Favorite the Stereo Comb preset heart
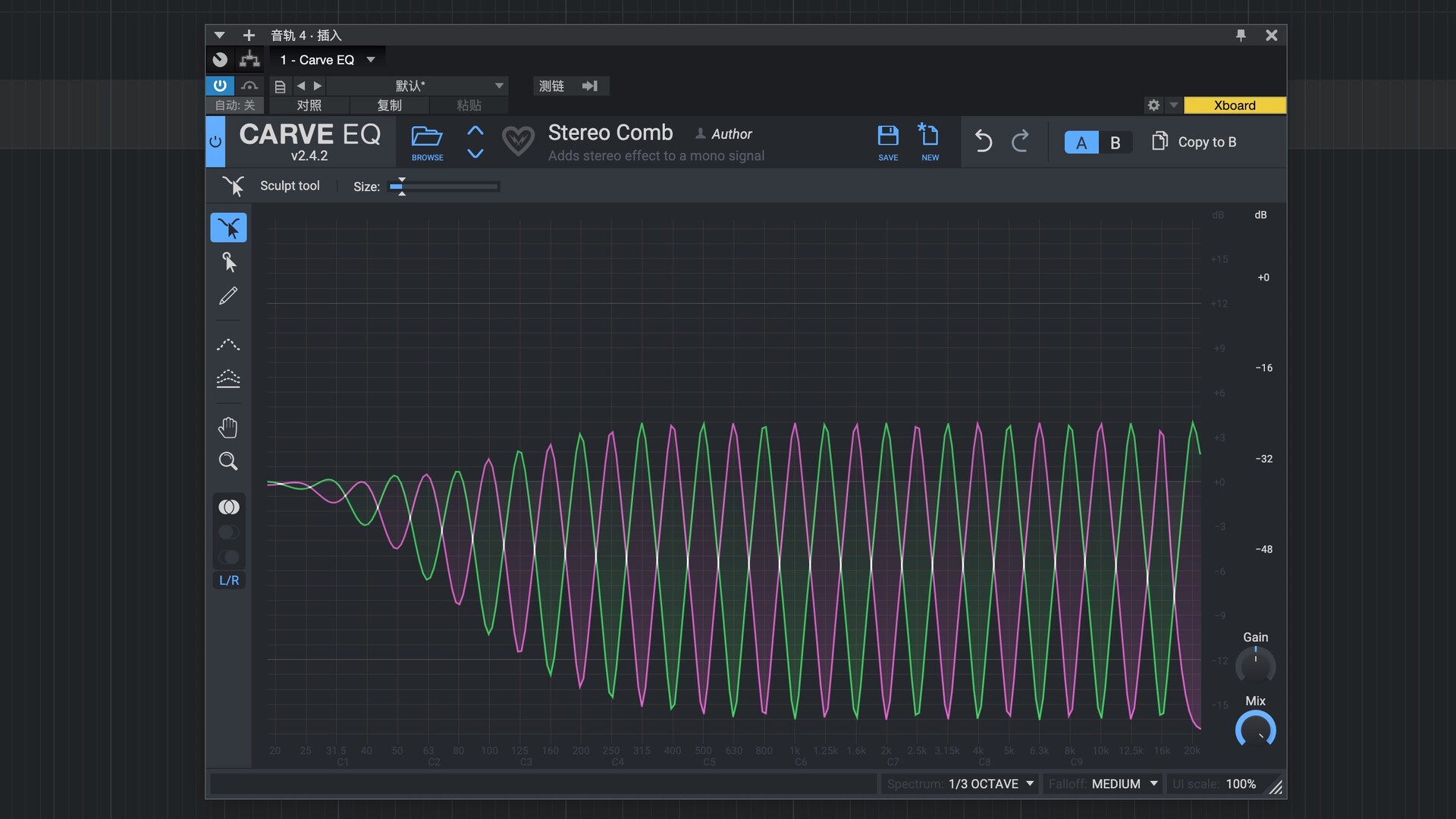 tap(519, 141)
